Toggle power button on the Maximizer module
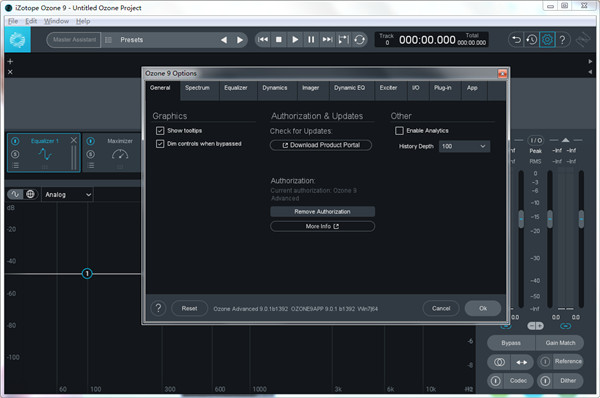Screen dimensions: 600x398 click(x=91, y=141)
